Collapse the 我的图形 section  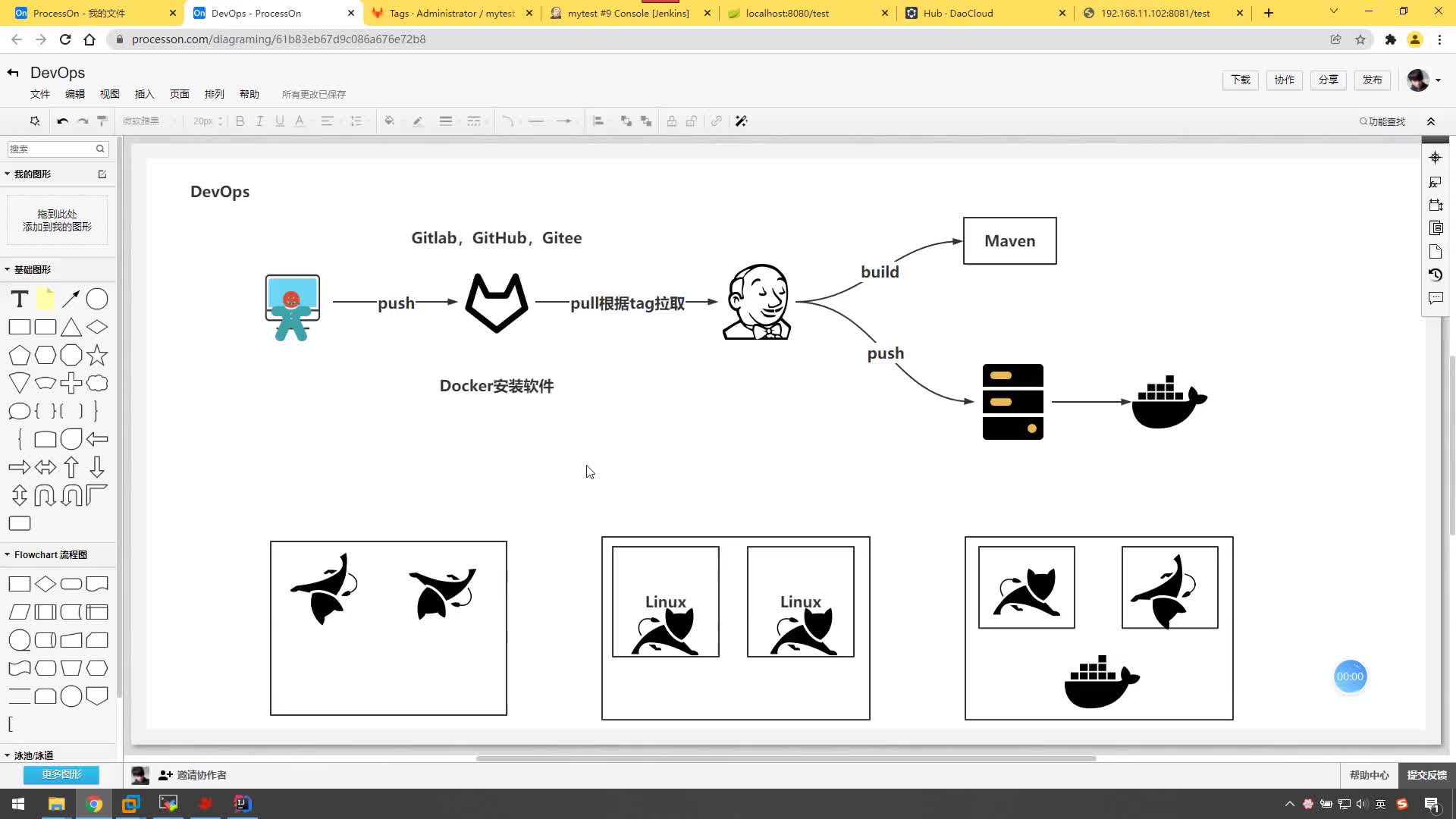[x=8, y=174]
